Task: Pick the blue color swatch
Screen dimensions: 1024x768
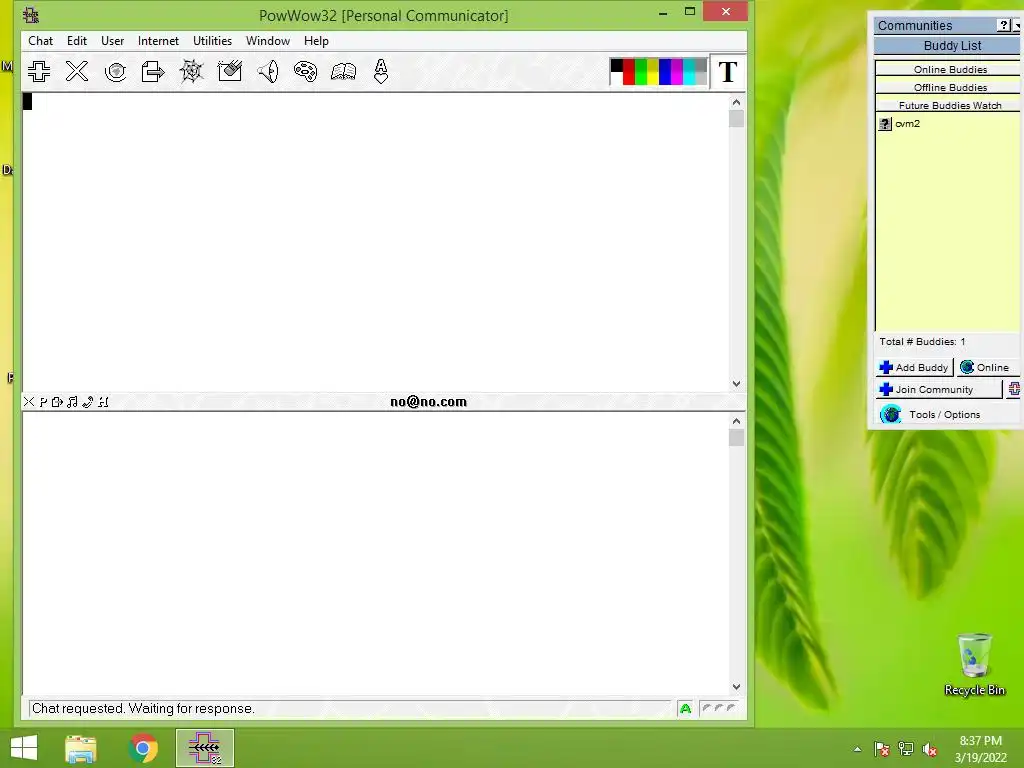Action: click(x=665, y=72)
